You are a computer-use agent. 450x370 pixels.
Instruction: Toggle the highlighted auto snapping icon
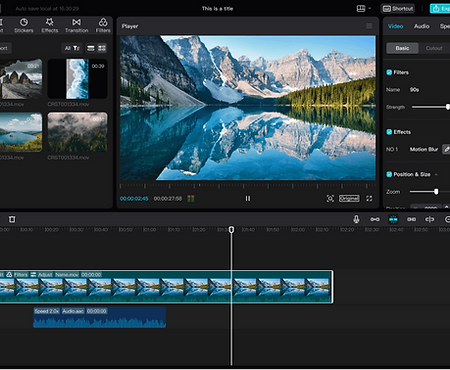[x=393, y=219]
